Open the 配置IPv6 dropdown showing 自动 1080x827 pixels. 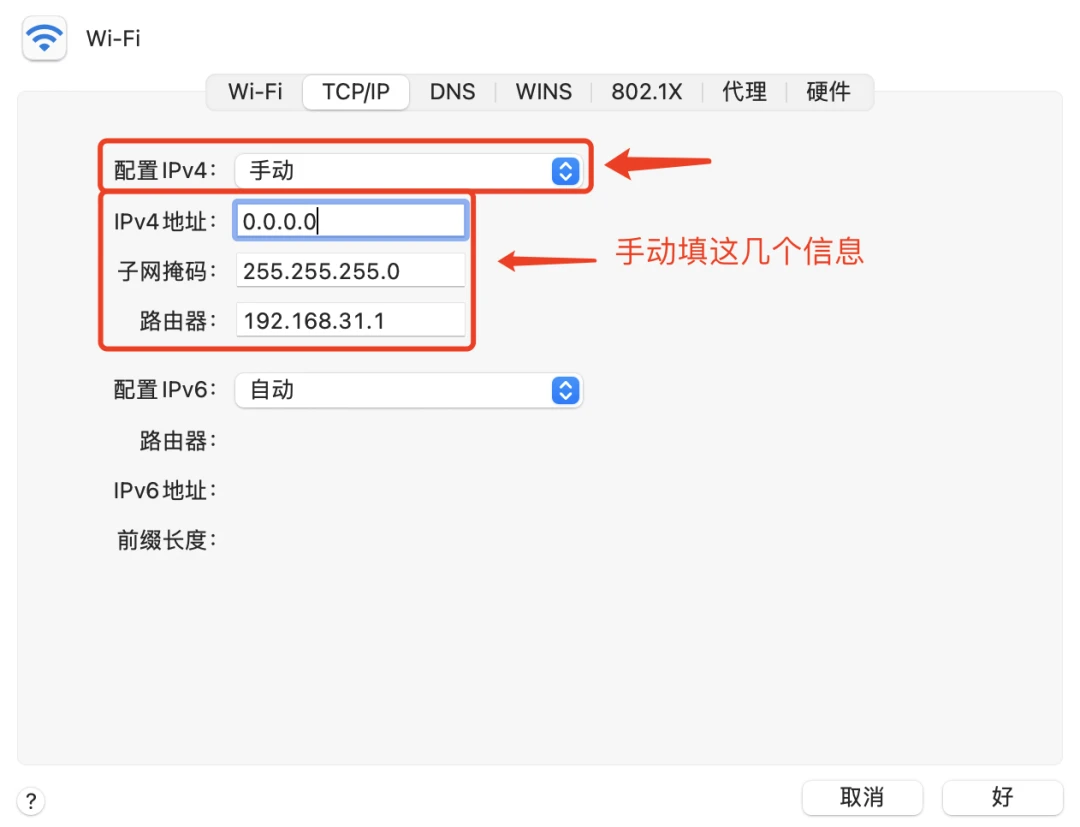coord(408,390)
